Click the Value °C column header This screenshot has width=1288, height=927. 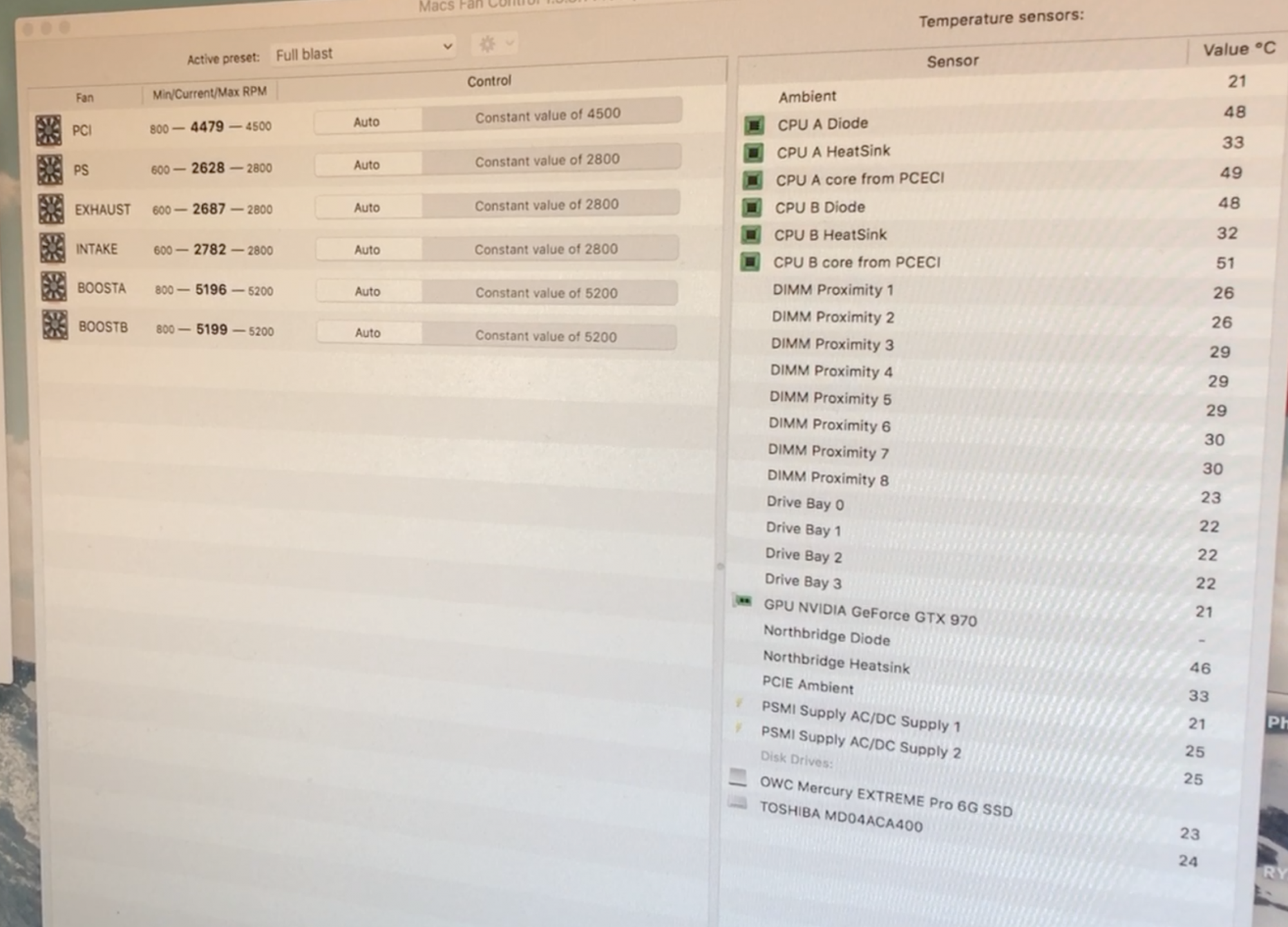[x=1238, y=50]
